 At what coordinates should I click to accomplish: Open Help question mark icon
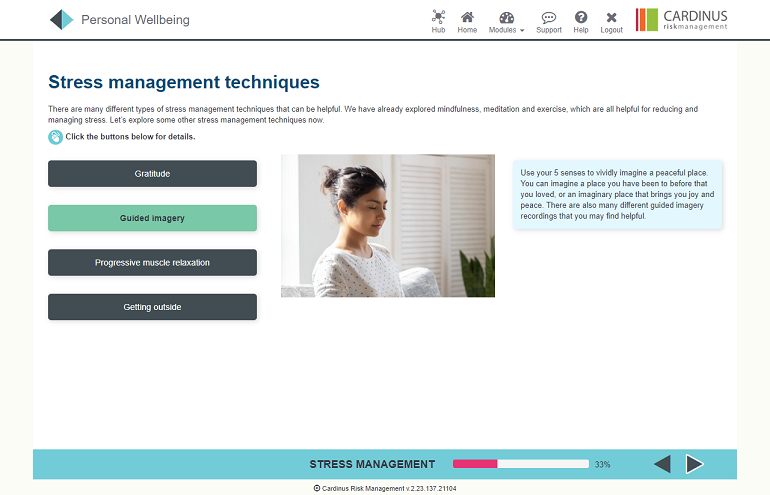pos(580,23)
